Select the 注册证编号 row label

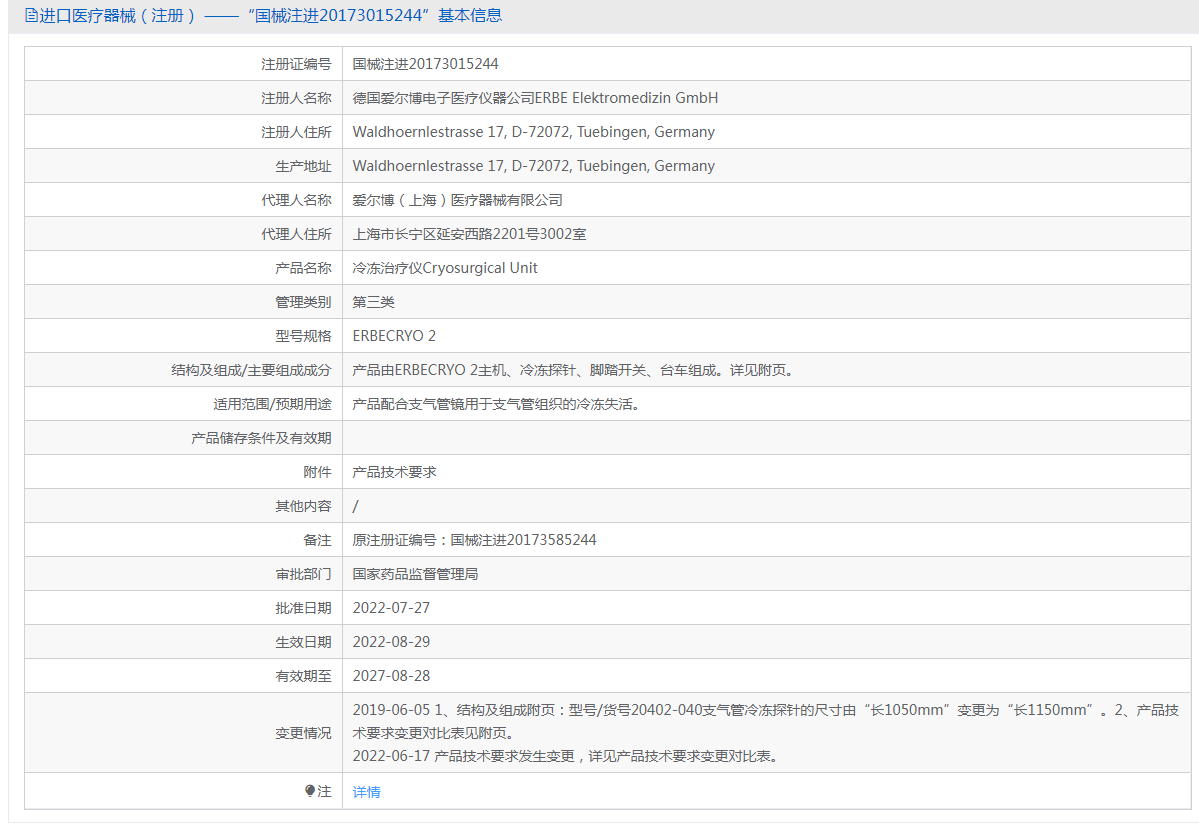pyautogui.click(x=296, y=64)
